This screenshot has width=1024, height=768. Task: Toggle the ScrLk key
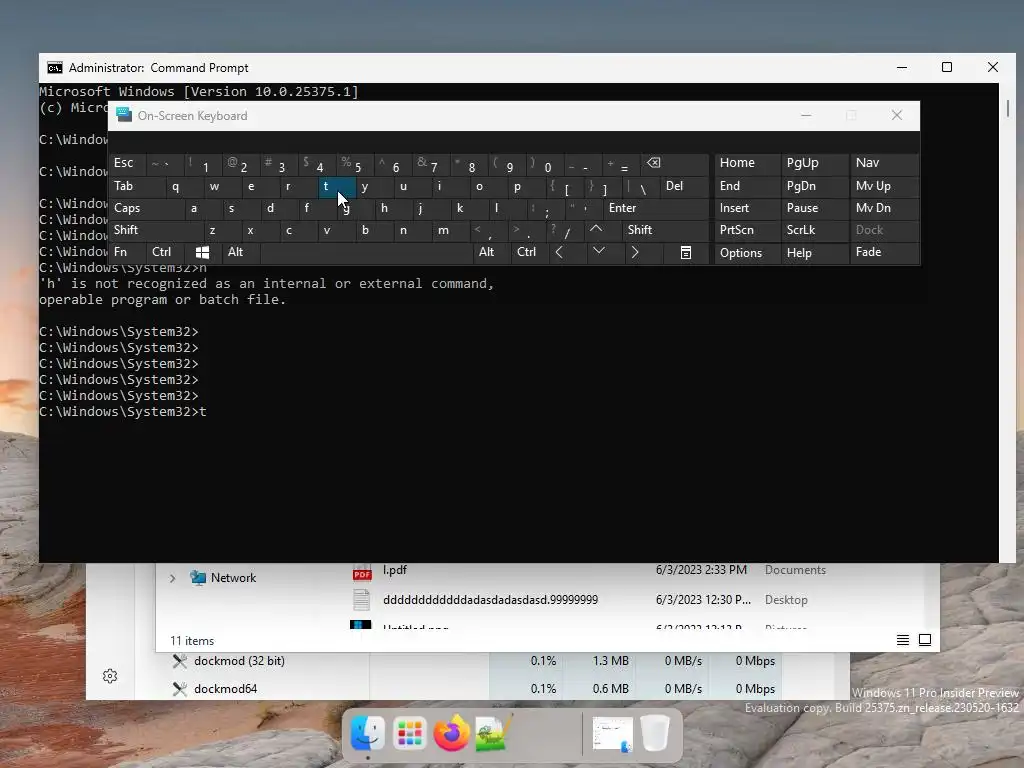(x=814, y=230)
